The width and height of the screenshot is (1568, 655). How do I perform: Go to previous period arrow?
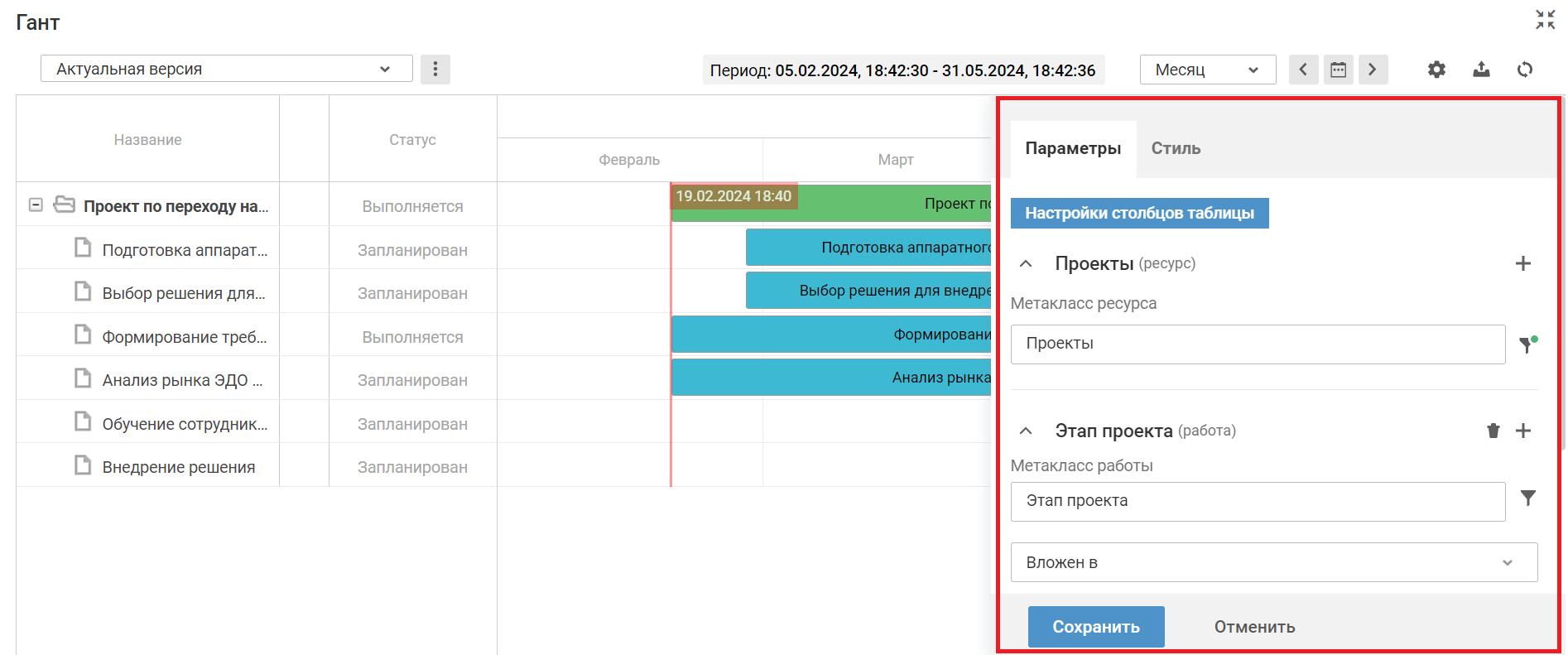(1303, 70)
